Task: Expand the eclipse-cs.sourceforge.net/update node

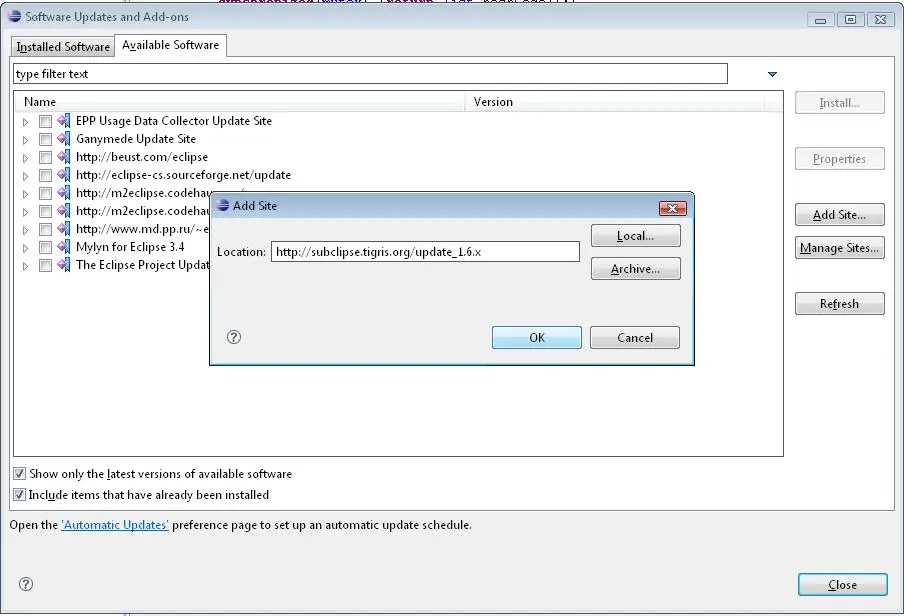Action: point(25,176)
